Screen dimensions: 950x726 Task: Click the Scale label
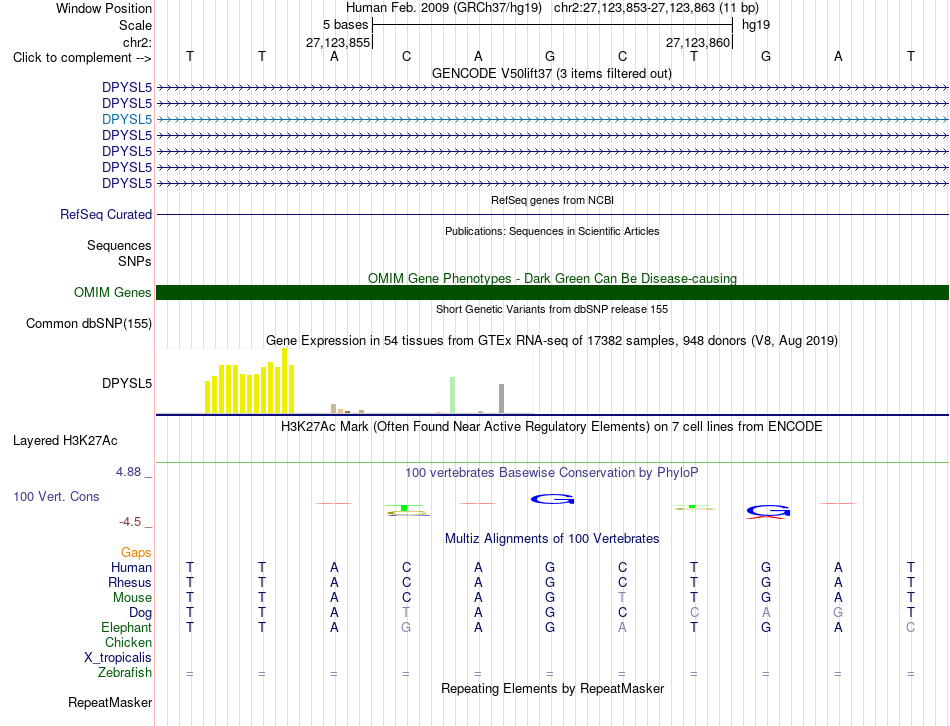[135, 25]
